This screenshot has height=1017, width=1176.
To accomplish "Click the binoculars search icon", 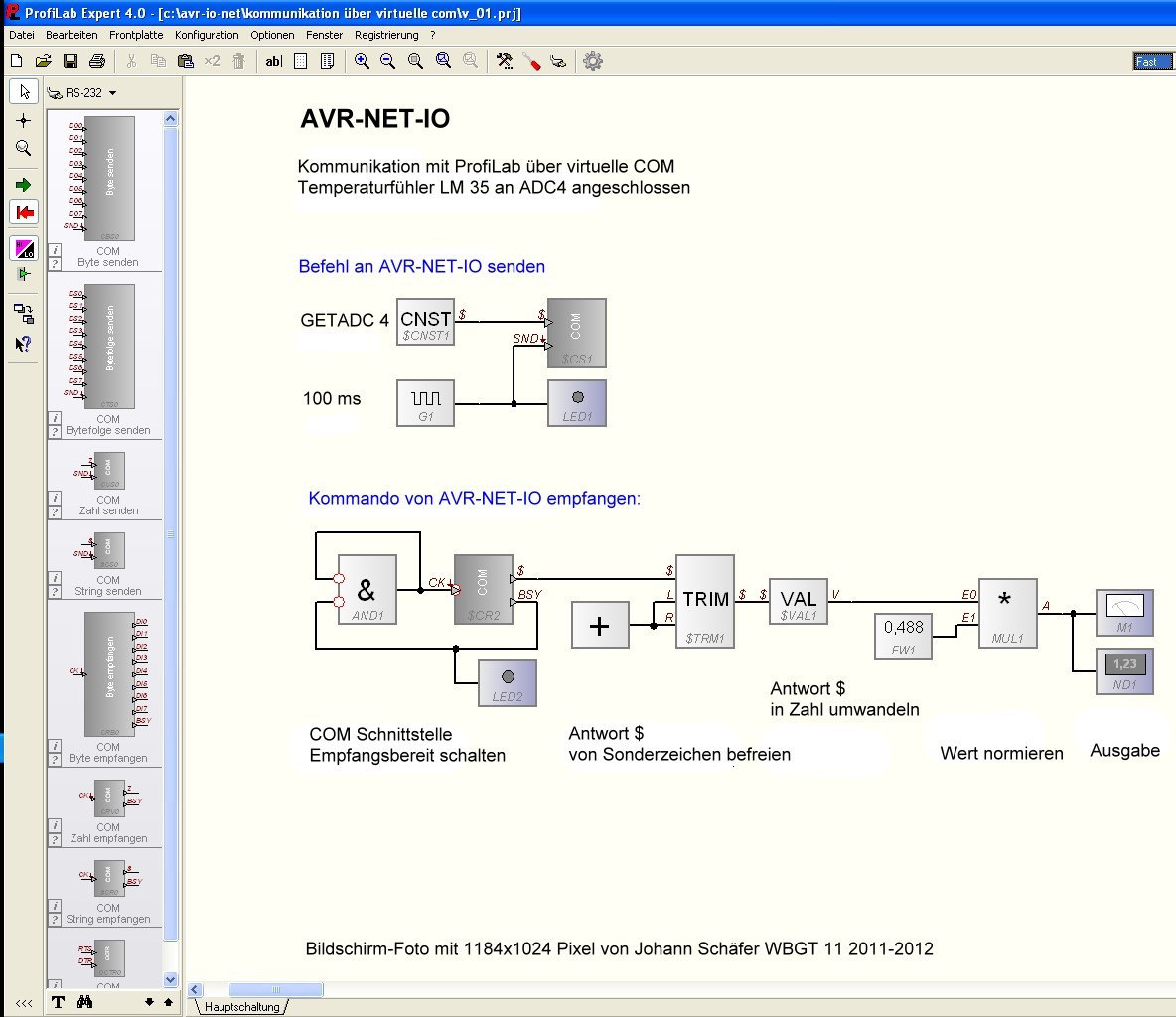I will pyautogui.click(x=85, y=1002).
